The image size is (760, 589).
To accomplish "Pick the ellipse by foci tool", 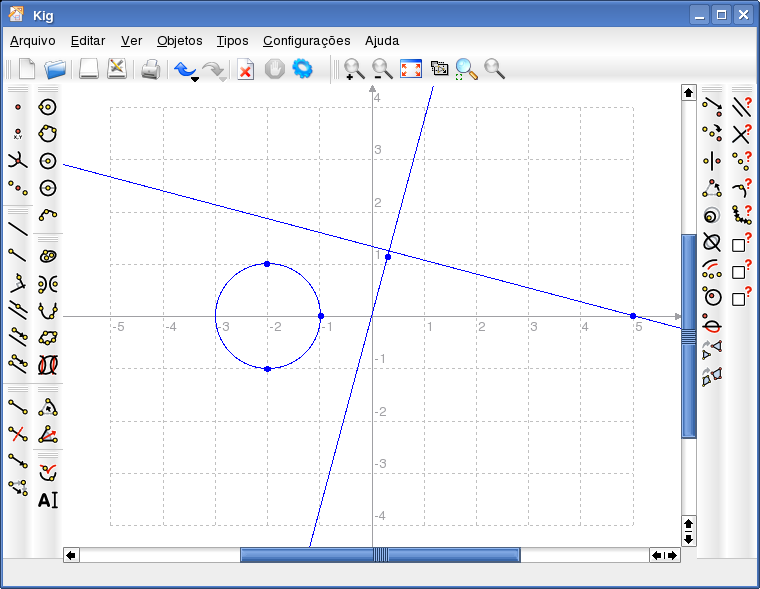I will pos(48,256).
